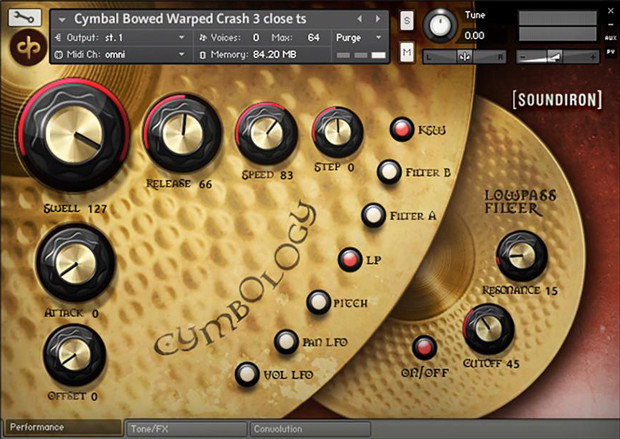
Task: Click the voices icon beside Voices label
Action: pos(203,38)
